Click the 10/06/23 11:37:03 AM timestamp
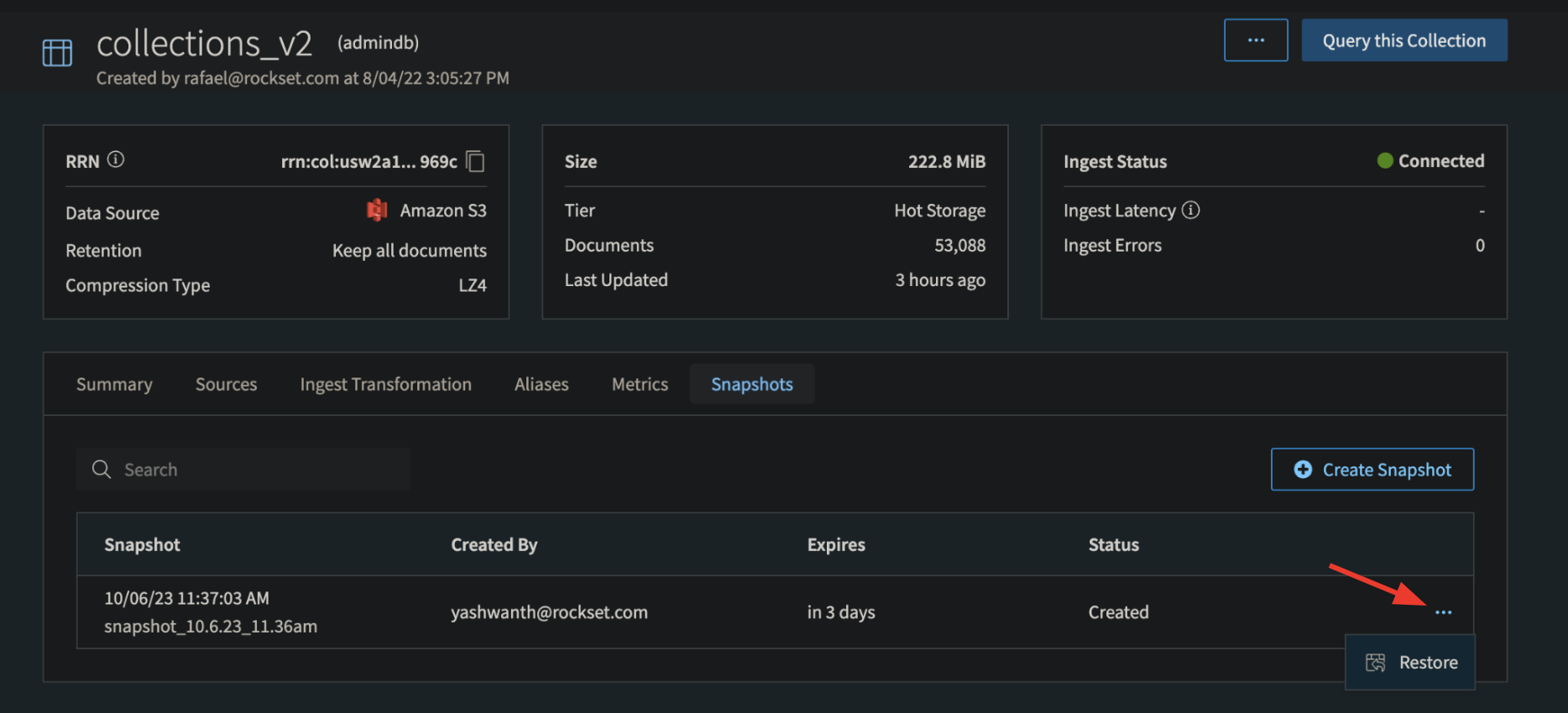Image resolution: width=1568 pixels, height=713 pixels. [186, 598]
